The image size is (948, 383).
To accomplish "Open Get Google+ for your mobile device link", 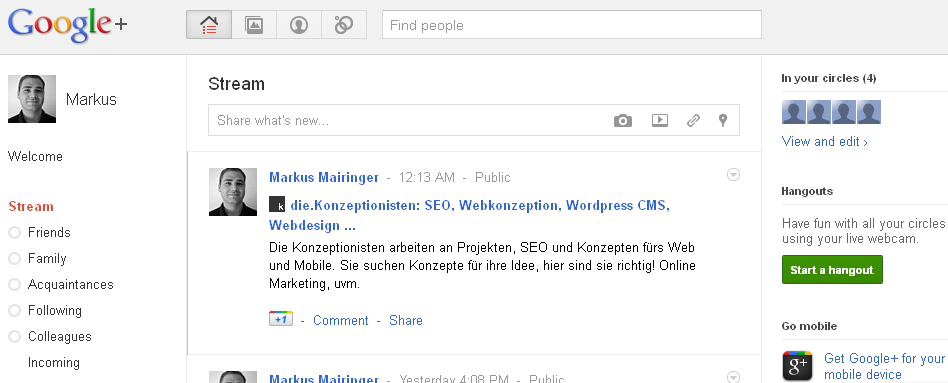I will 885,366.
